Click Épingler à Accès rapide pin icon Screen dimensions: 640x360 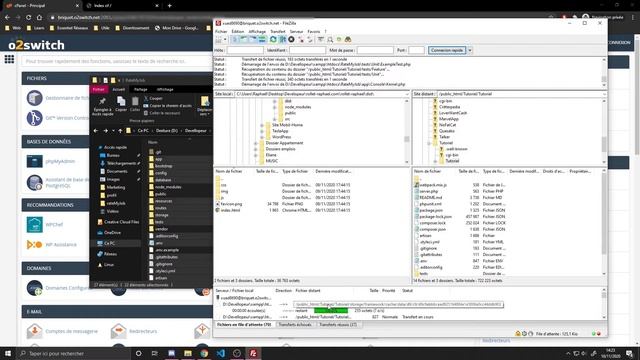(x=102, y=101)
